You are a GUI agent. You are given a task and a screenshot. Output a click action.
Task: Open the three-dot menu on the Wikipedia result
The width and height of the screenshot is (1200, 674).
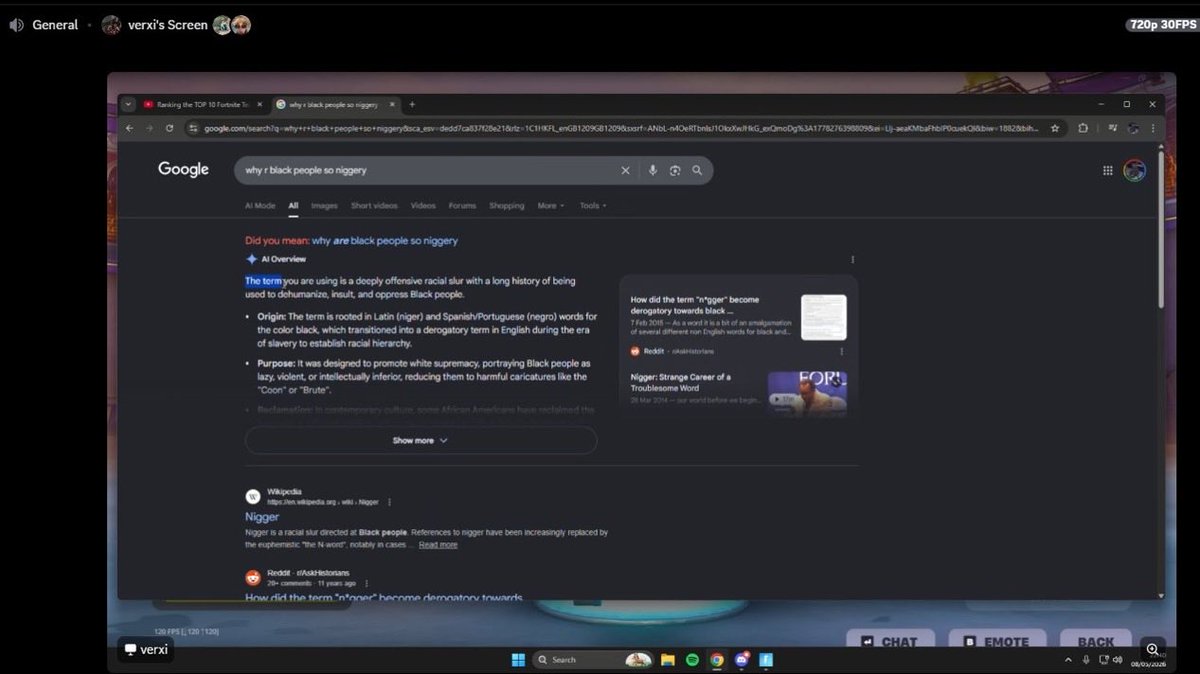(390, 502)
